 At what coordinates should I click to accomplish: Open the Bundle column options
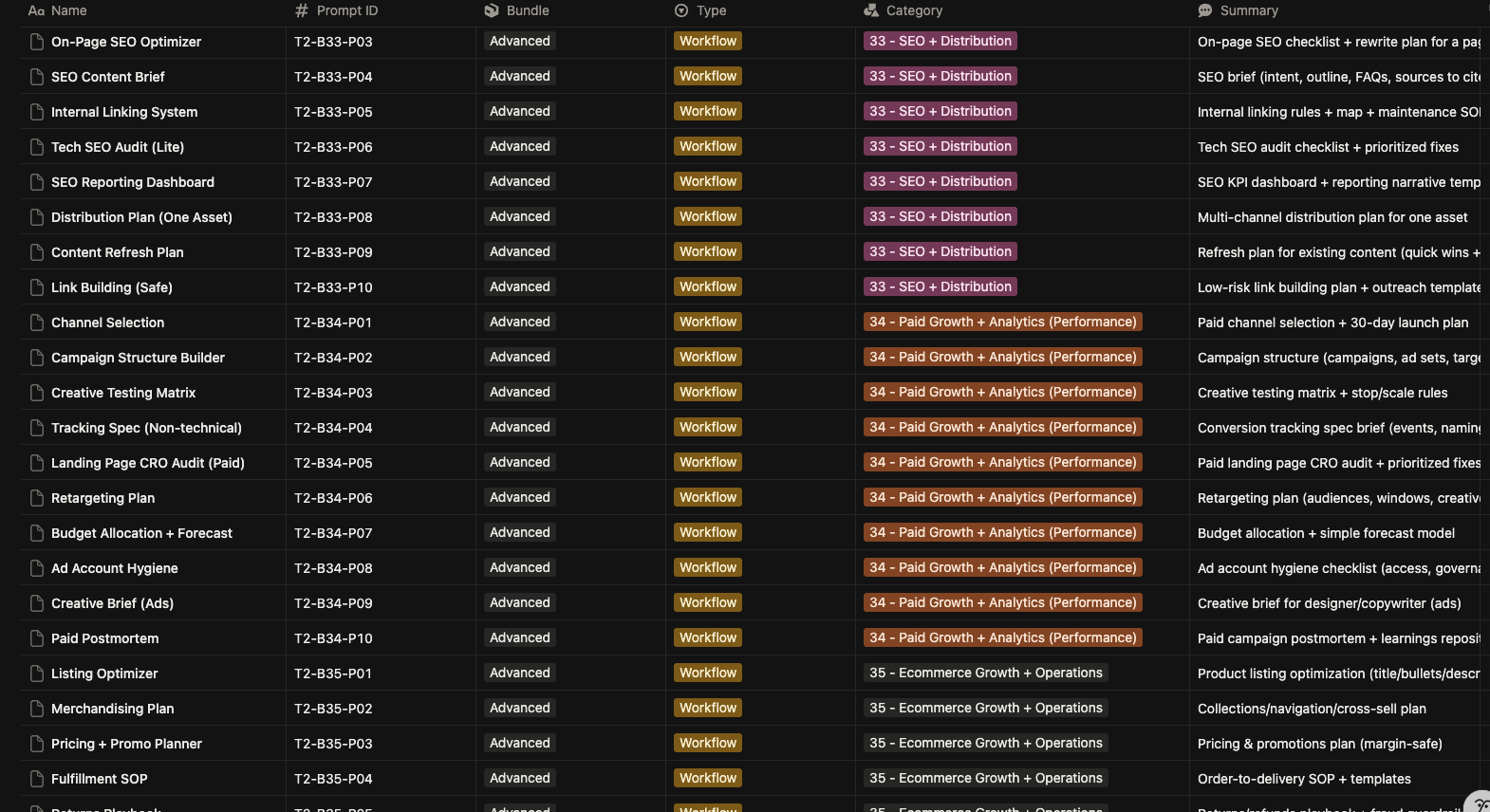tap(528, 10)
